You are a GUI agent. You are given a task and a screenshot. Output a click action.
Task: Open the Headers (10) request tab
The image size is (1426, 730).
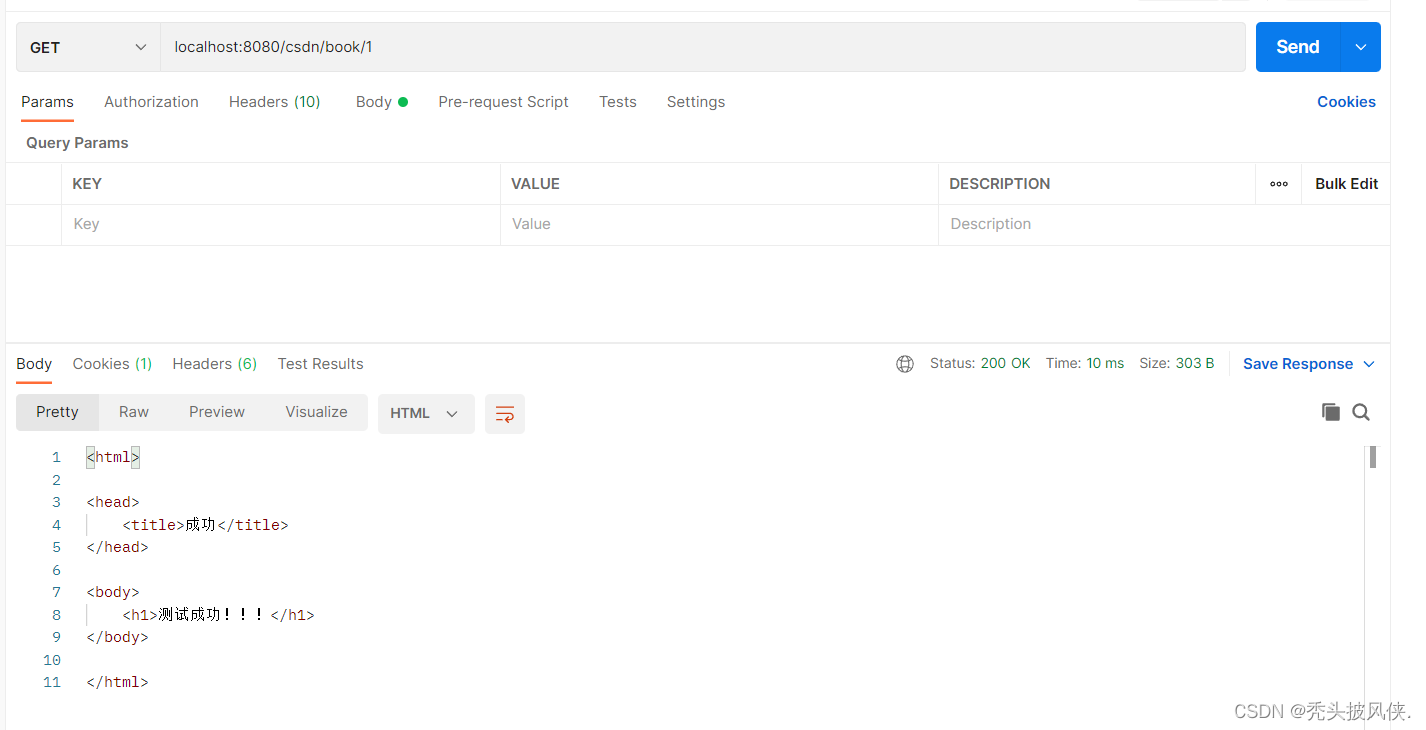tap(275, 102)
